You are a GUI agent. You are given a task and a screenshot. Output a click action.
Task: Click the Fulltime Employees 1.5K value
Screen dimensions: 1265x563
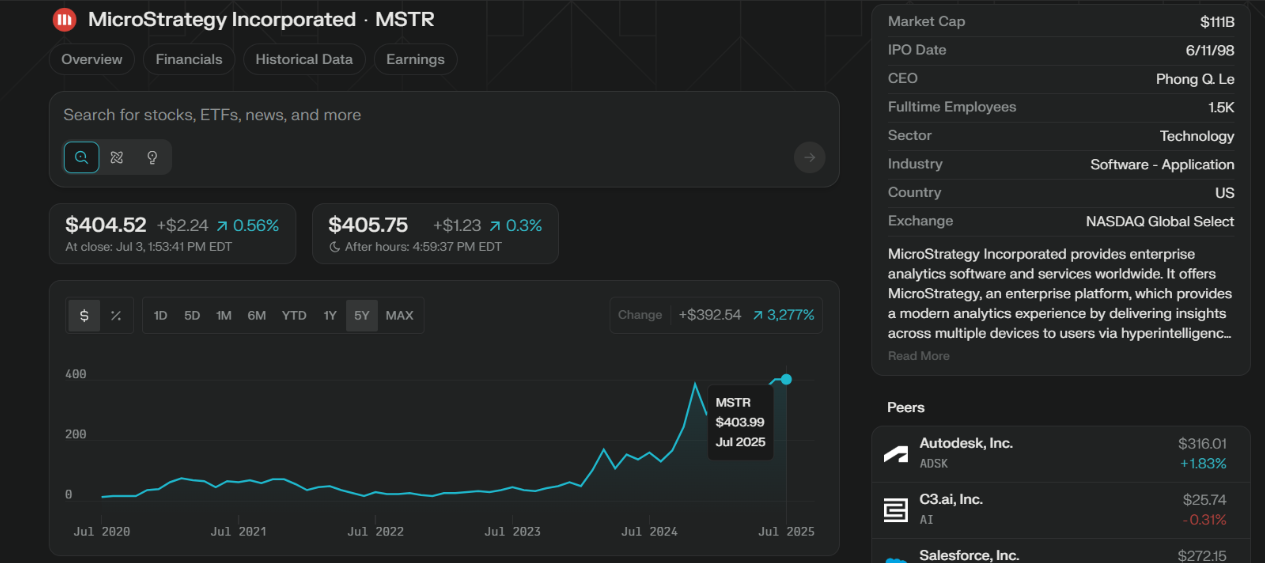point(1221,107)
